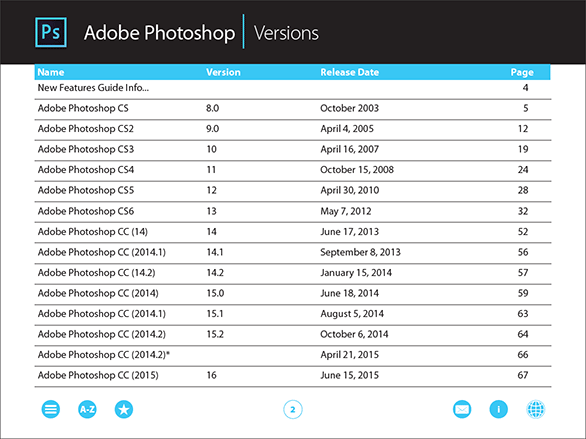Open the hamburger menu list icon
The width and height of the screenshot is (586, 439).
coord(50,409)
